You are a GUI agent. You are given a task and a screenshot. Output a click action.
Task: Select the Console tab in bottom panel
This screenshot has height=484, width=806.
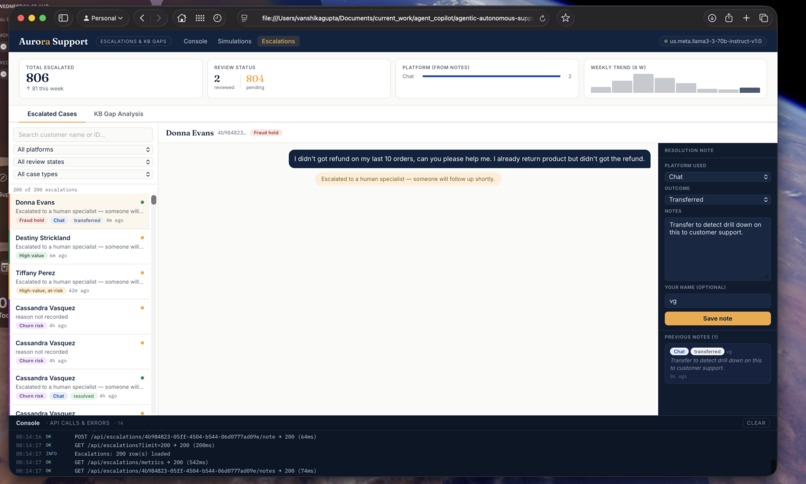pos(28,423)
